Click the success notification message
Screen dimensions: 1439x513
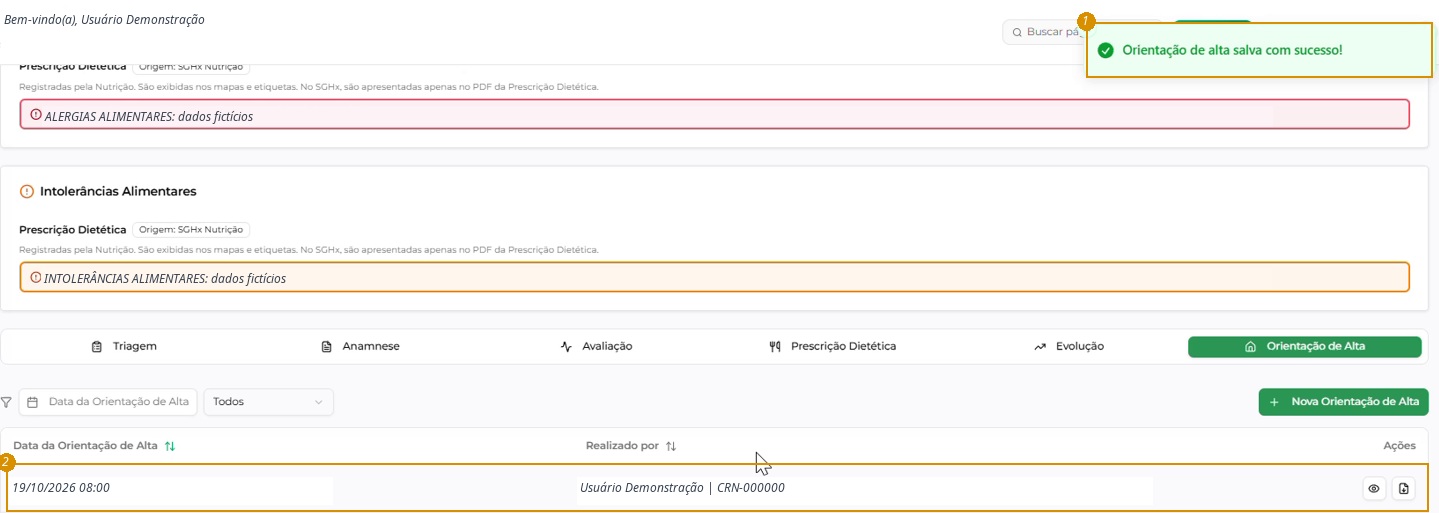(1232, 50)
